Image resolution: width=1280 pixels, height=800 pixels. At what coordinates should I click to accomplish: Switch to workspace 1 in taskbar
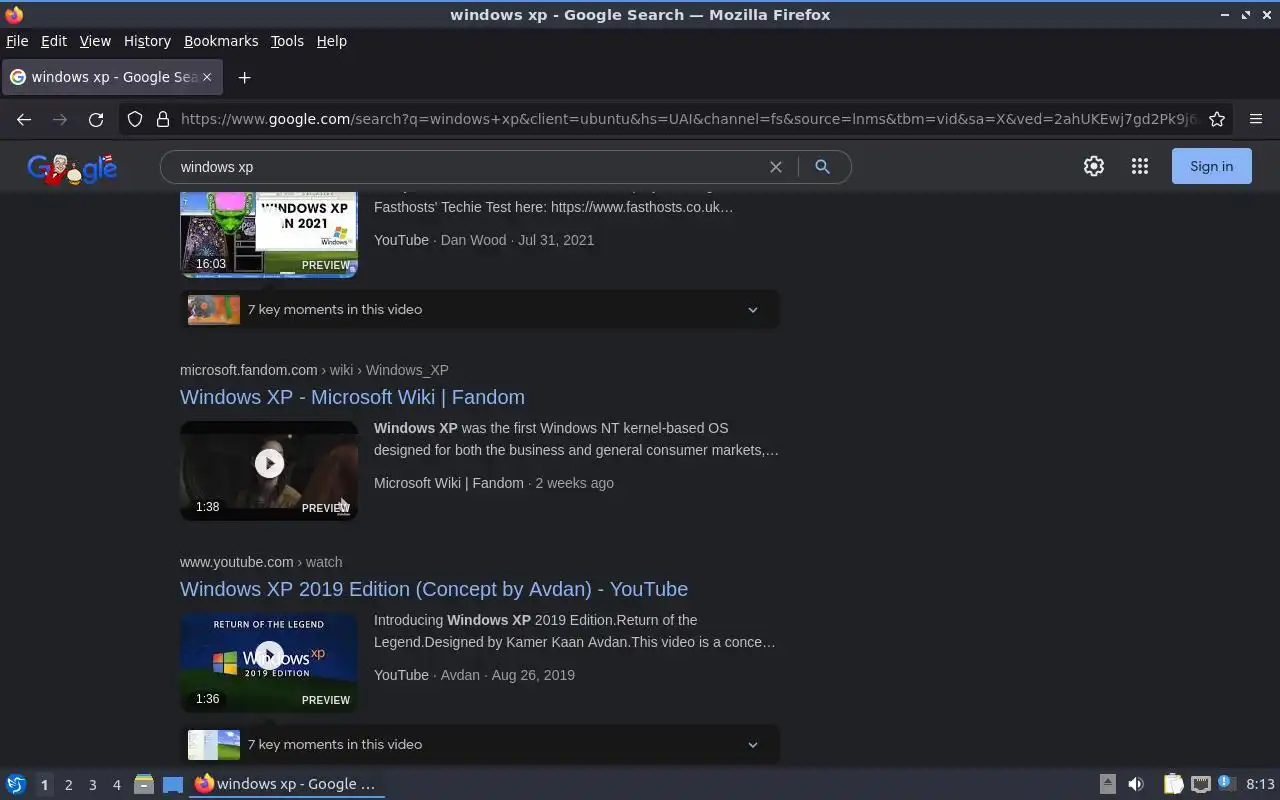(44, 785)
